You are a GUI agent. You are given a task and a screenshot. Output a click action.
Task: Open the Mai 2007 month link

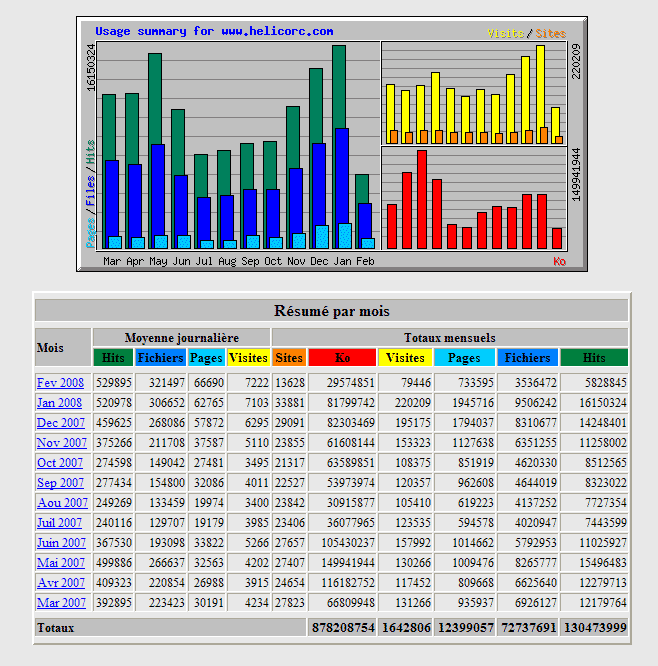coord(61,562)
